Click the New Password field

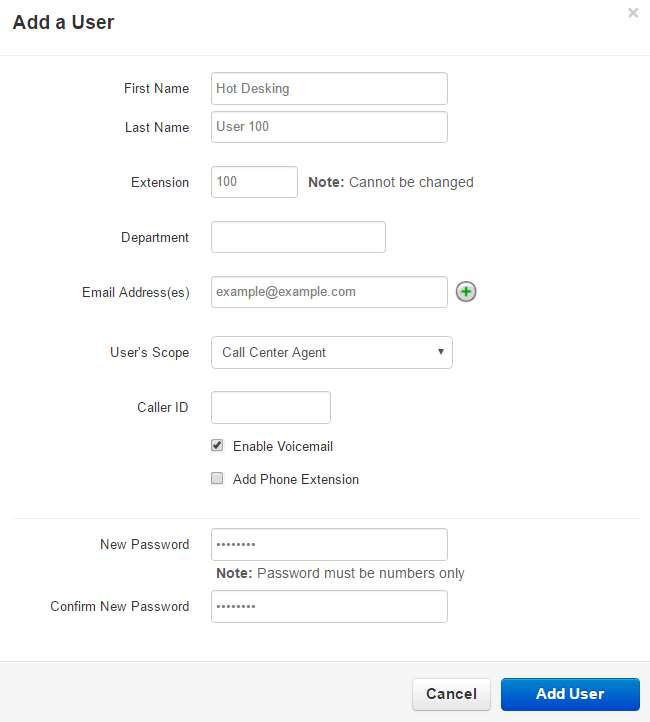pyautogui.click(x=329, y=545)
